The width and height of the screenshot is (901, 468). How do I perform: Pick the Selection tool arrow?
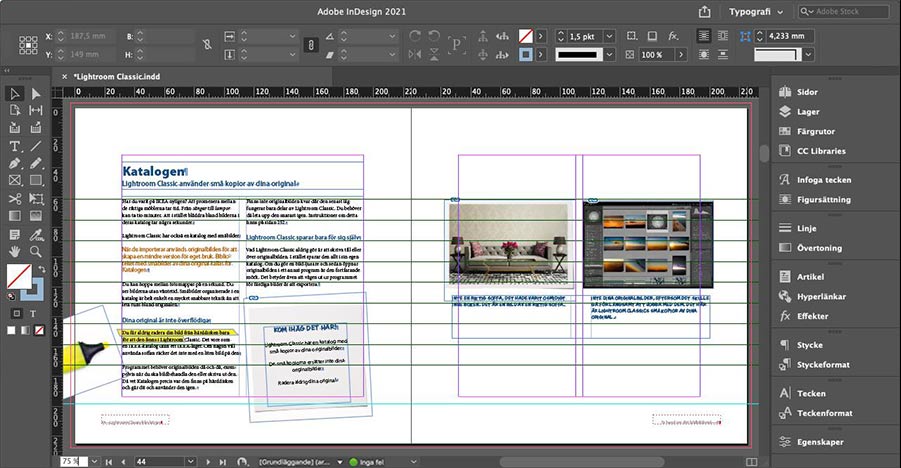click(x=15, y=94)
